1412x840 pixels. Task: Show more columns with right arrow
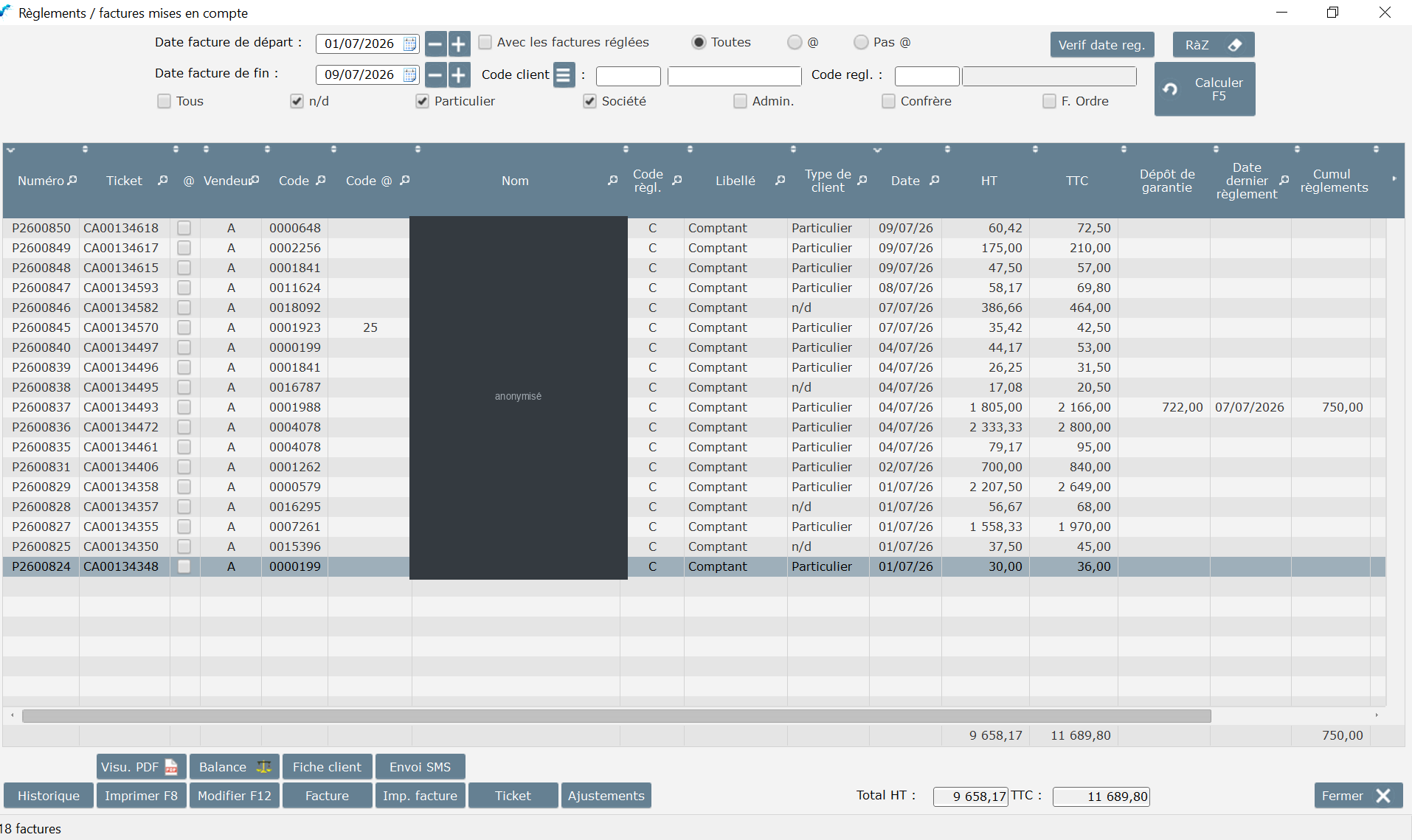[1394, 178]
